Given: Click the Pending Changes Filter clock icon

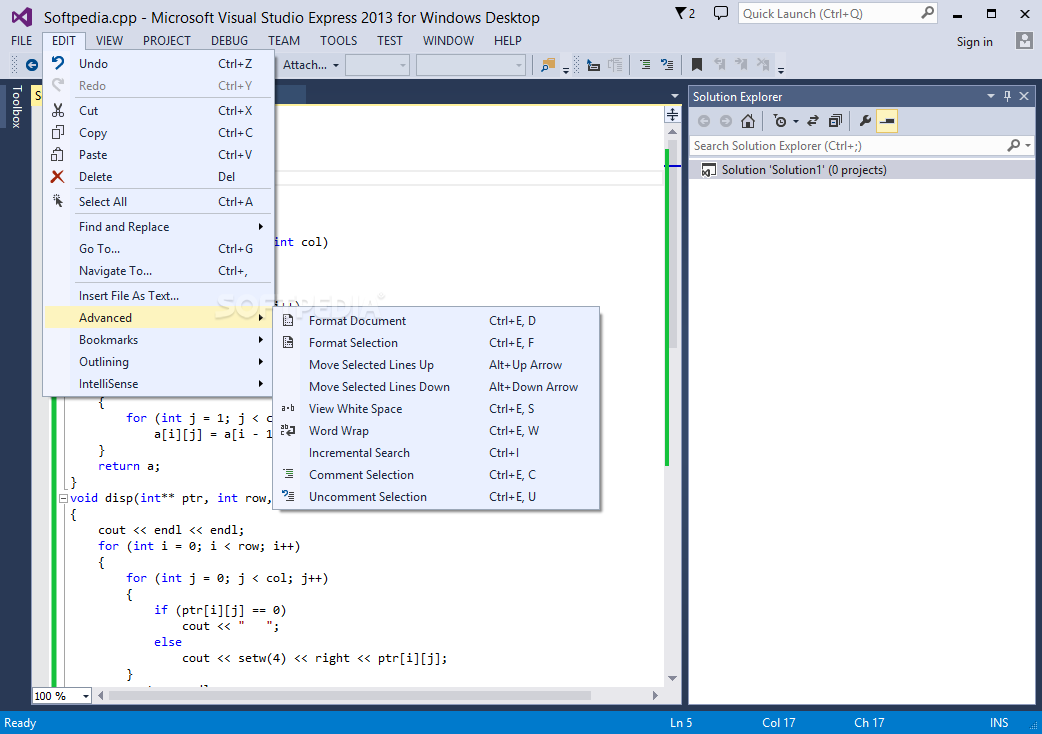Looking at the screenshot, I should 780,121.
